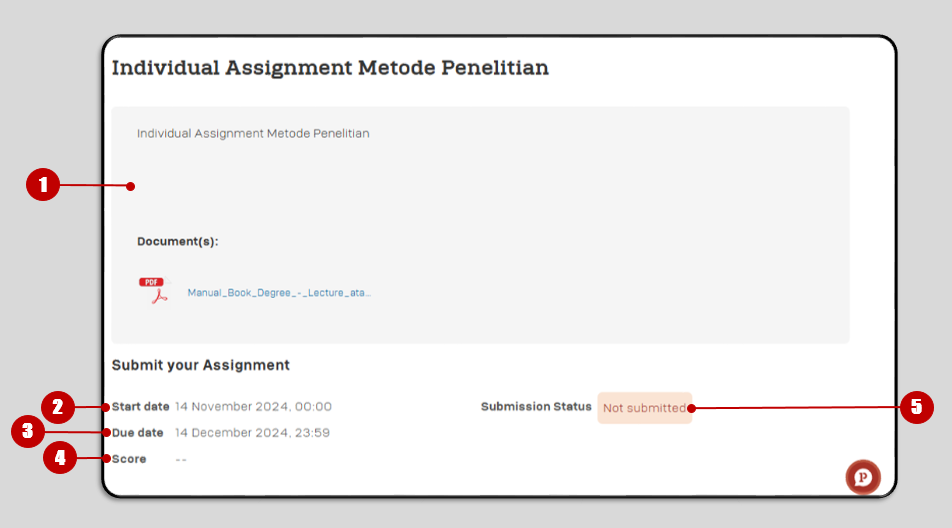This screenshot has width=952, height=528.
Task: Click the empty score value dashes
Action: pos(181,459)
